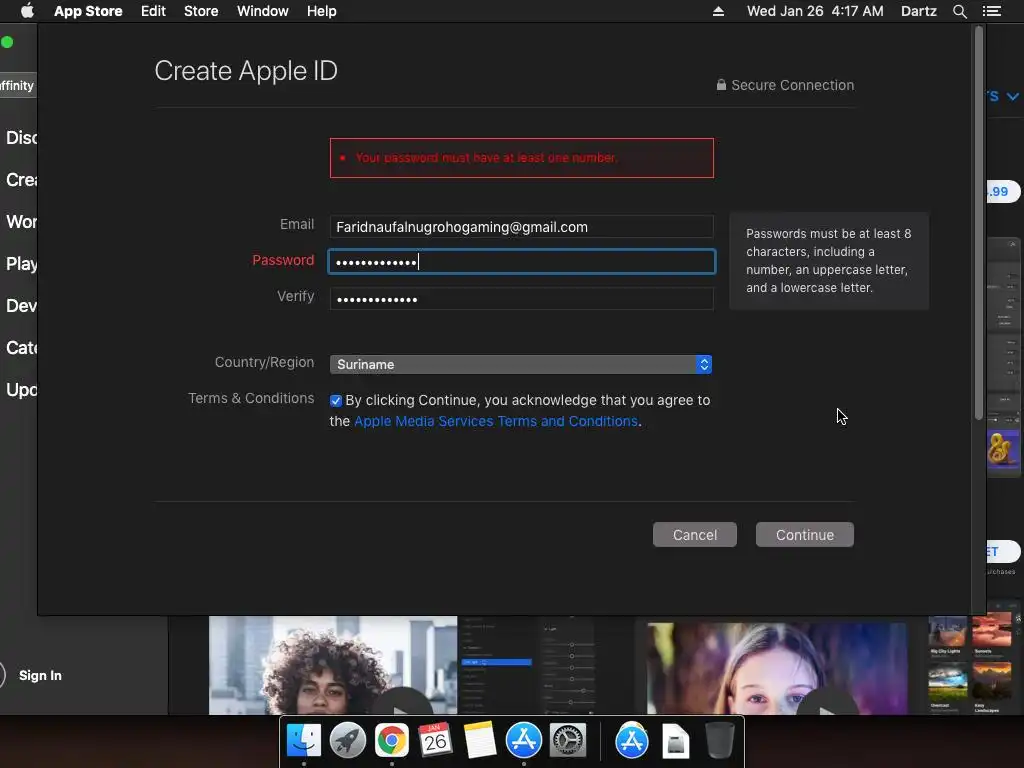
Task: Click the running App Store dock icon
Action: click(x=524, y=741)
